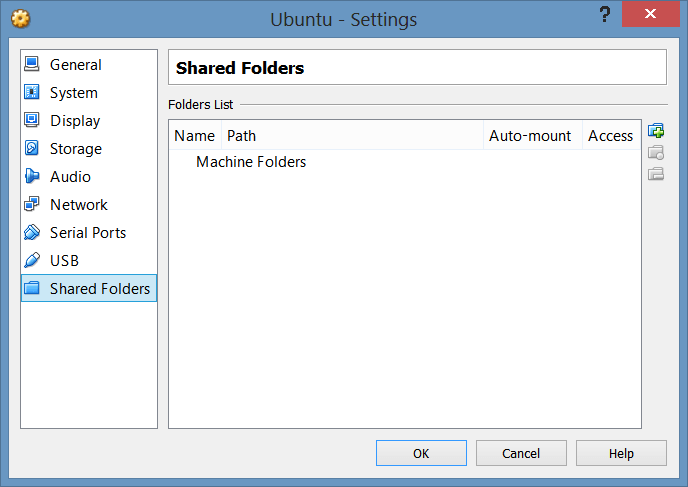
Task: Click the gear icon in title bar
Action: coord(21,19)
